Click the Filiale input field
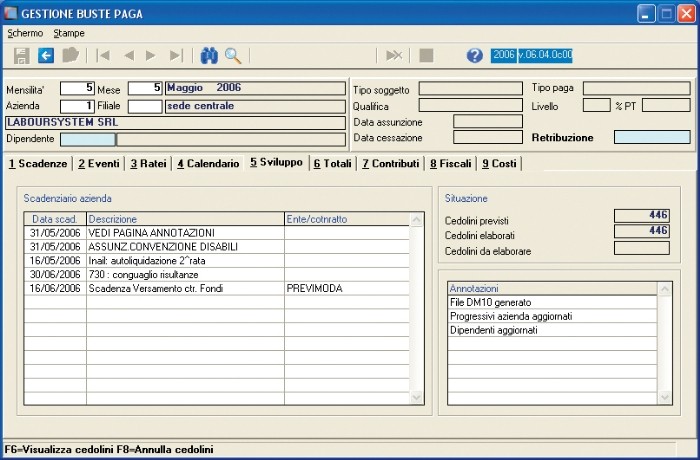Screen dimensions: 700x460 coord(145,106)
